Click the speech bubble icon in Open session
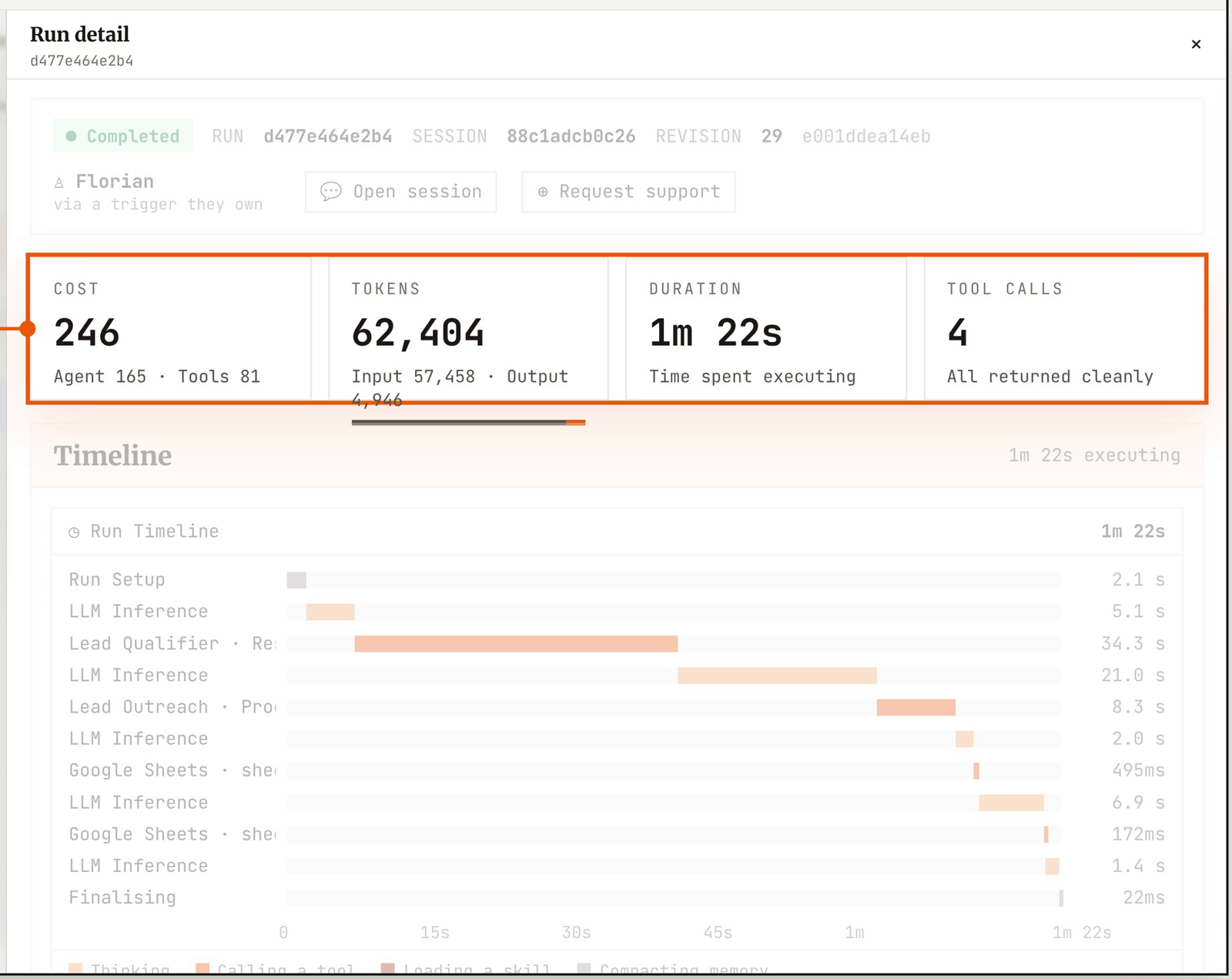1232x979 pixels. tap(331, 192)
